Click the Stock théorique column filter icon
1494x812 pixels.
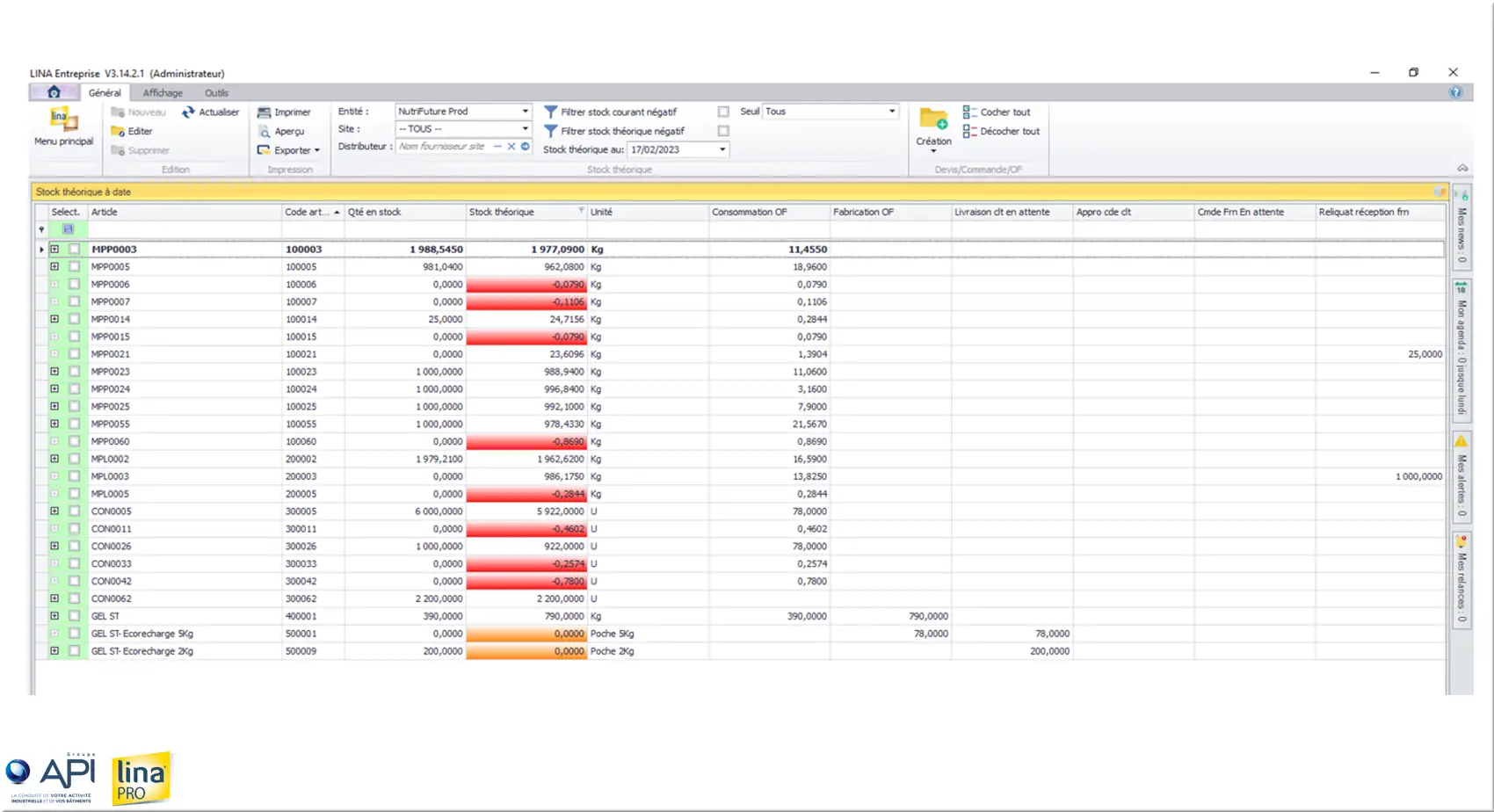[581, 211]
